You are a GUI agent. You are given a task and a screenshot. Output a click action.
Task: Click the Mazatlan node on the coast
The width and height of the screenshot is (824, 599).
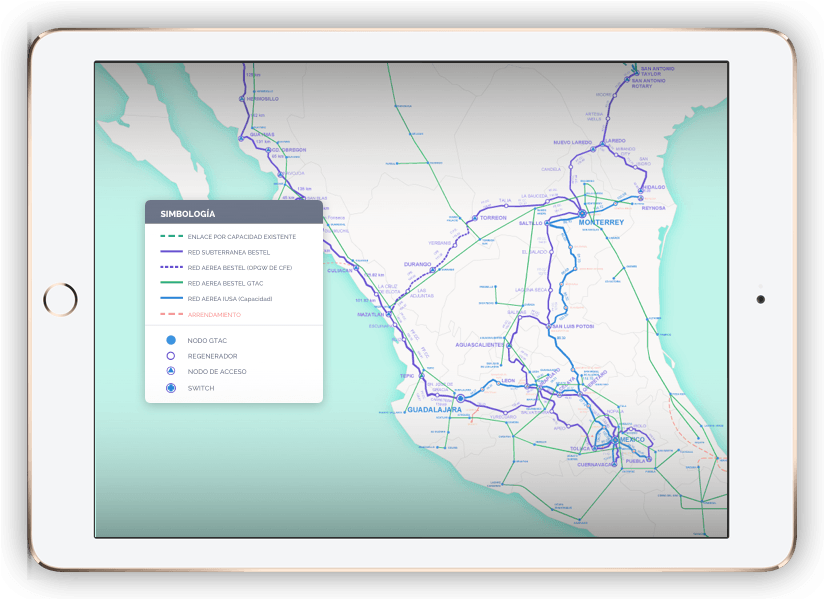coord(389,313)
